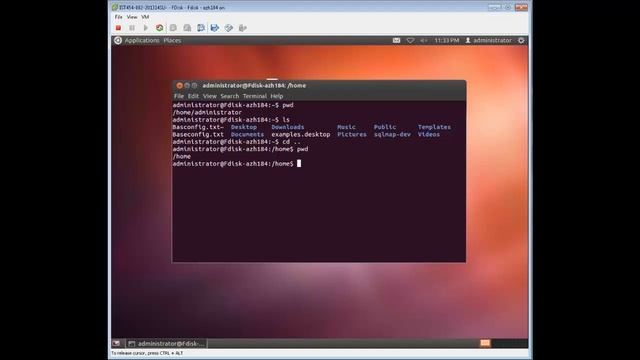Viewport: 640px width, 360px height.
Task: Click the 11:33 PM clock in panel
Action: coord(447,40)
